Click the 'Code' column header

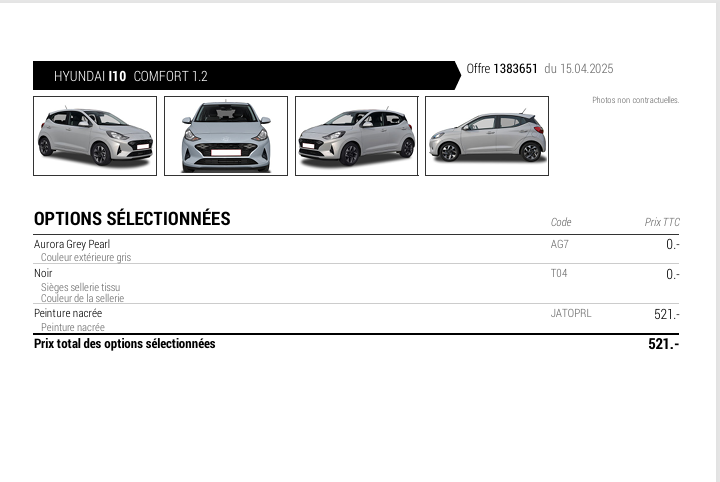(x=561, y=222)
